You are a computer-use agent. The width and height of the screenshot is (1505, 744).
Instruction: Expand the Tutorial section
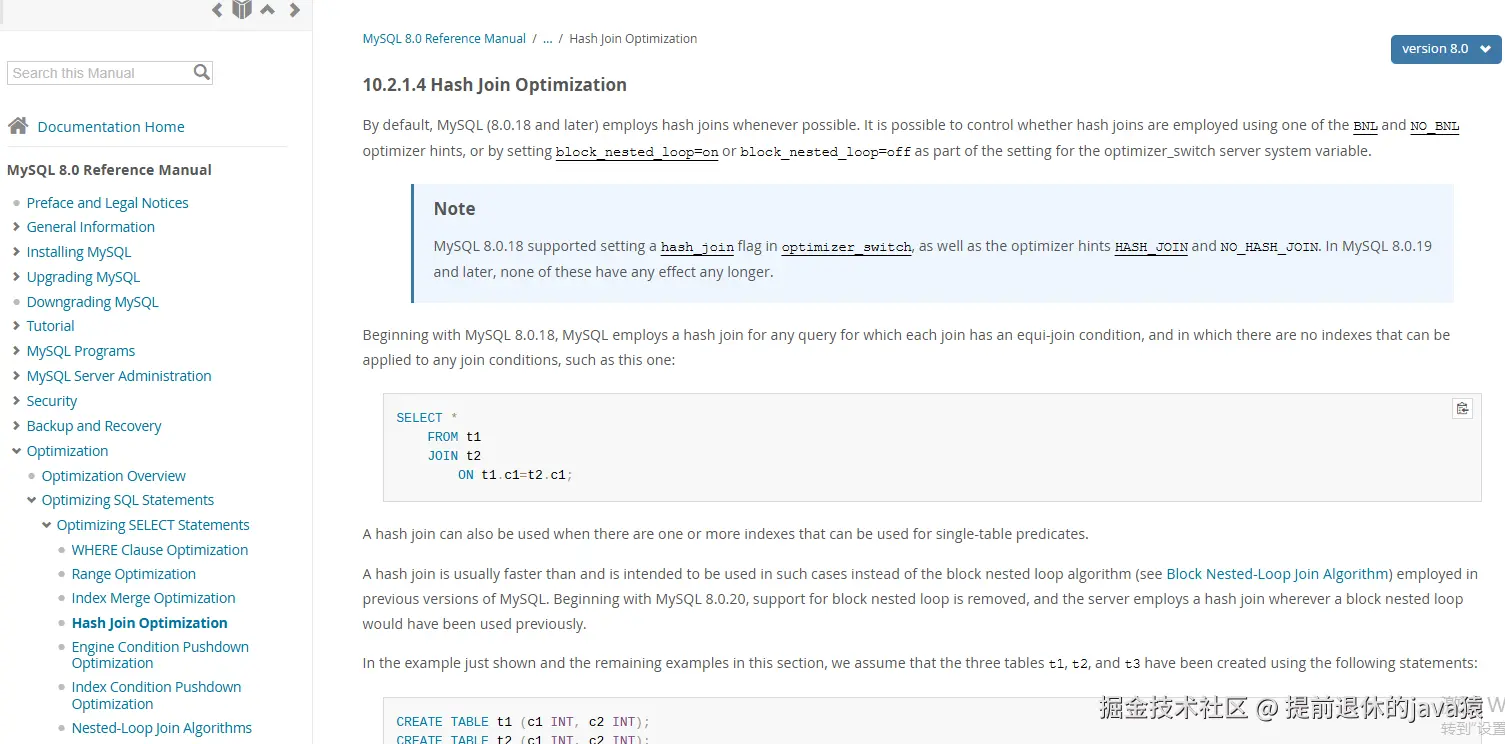tap(16, 326)
